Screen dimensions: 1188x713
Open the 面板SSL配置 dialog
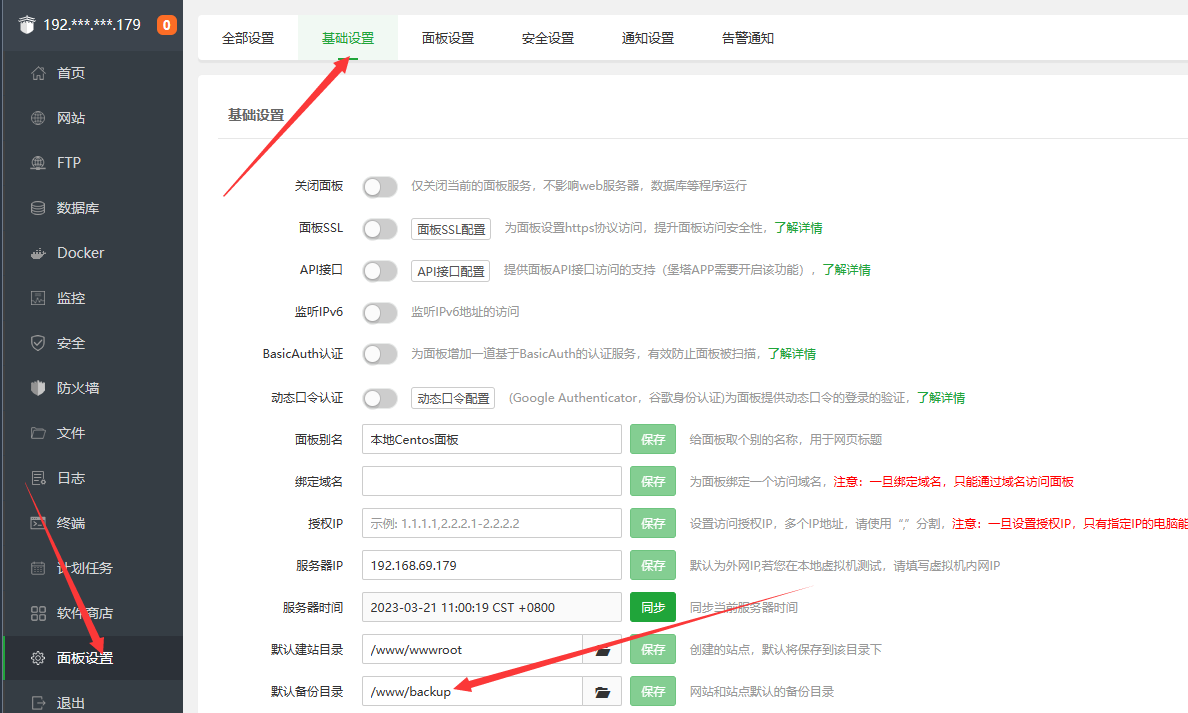click(x=450, y=228)
